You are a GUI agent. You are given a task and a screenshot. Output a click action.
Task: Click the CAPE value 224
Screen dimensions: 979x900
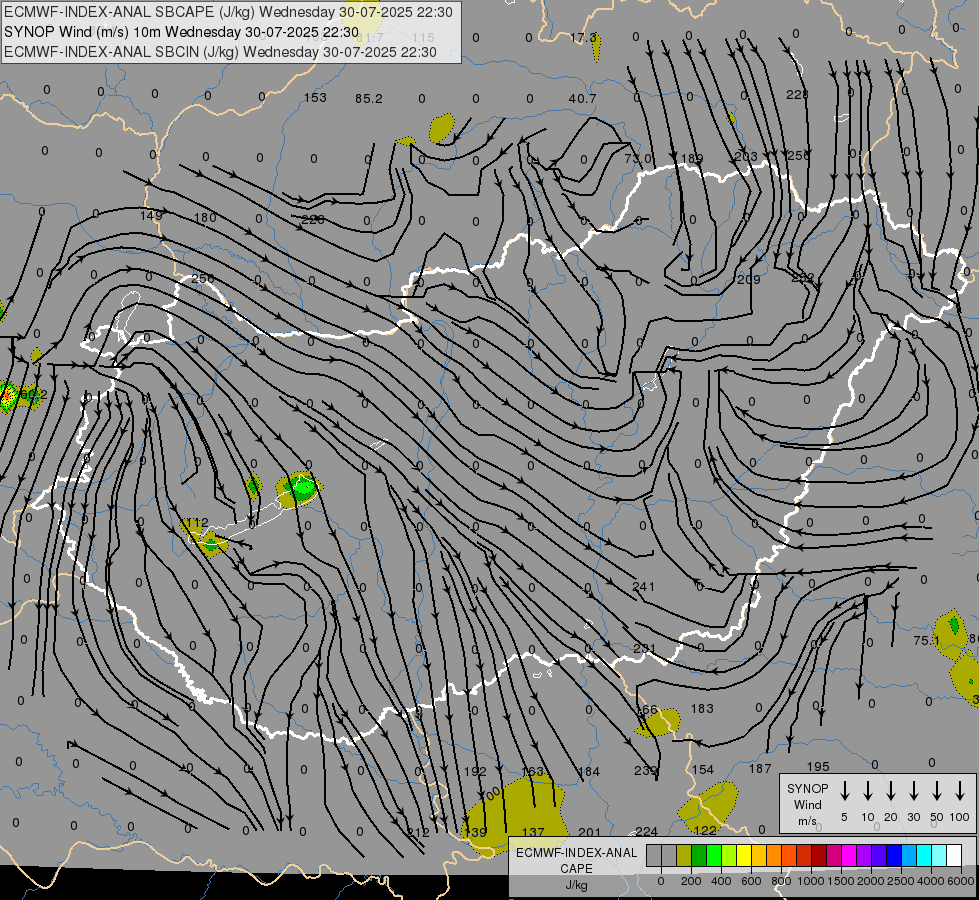click(646, 831)
